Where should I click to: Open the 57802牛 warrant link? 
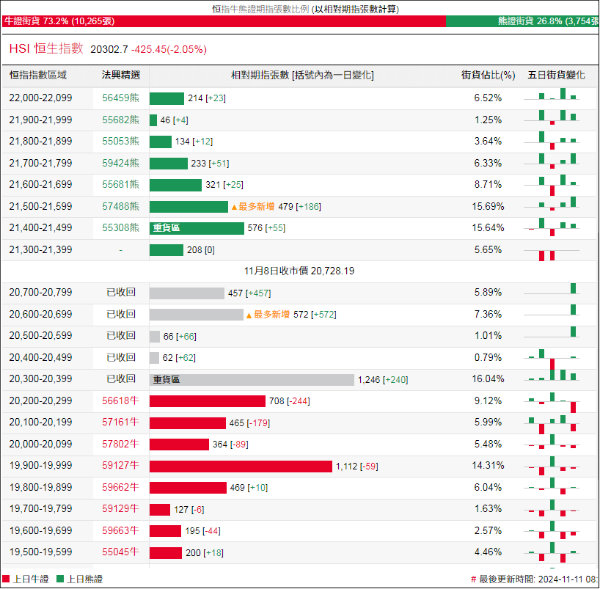pos(120,444)
